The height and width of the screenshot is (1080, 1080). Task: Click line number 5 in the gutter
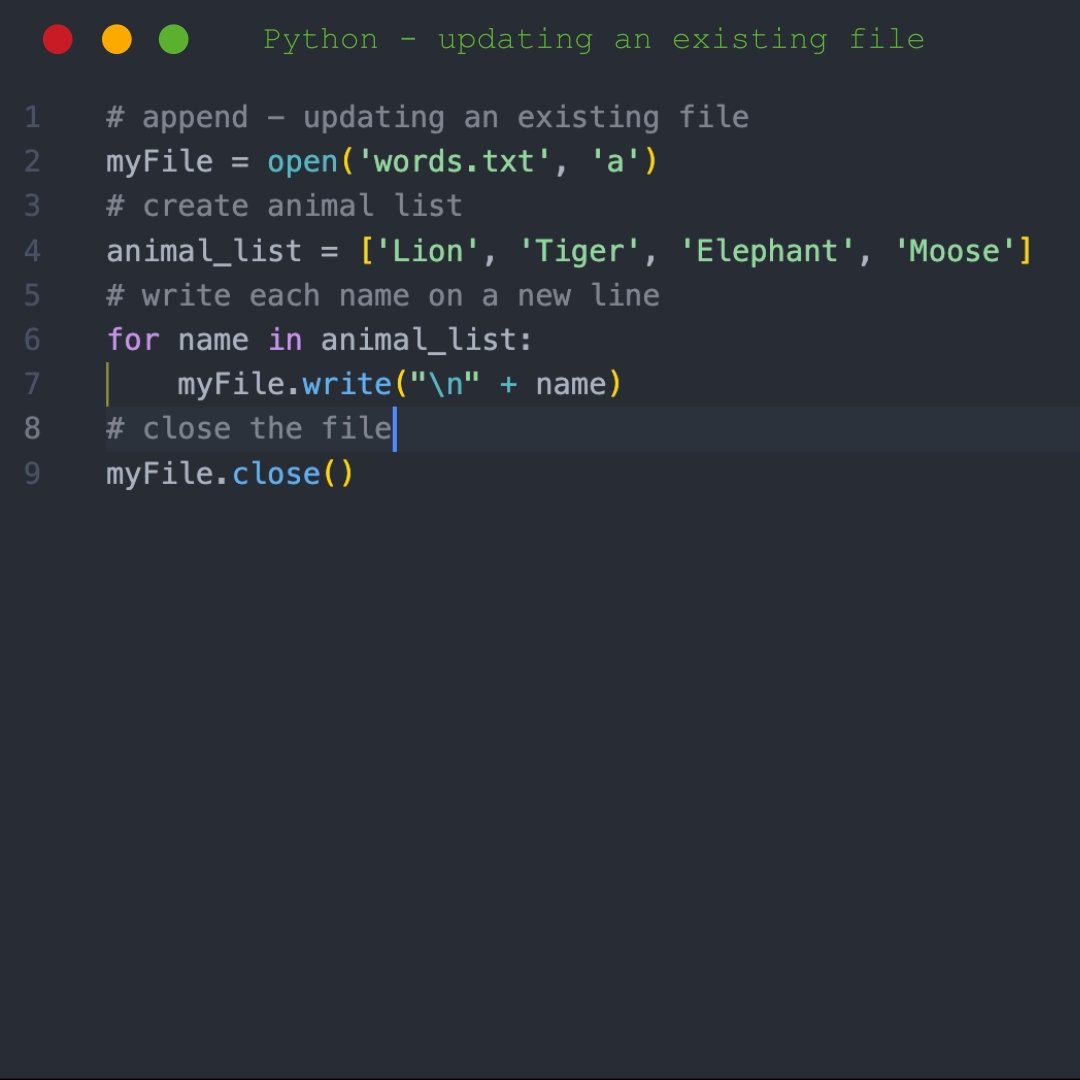tap(32, 295)
